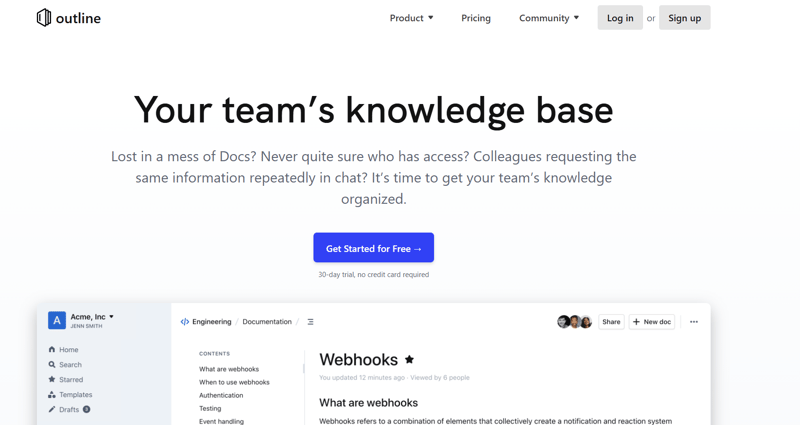Image resolution: width=800 pixels, height=425 pixels.
Task: Click the Sign up button
Action: coord(684,18)
